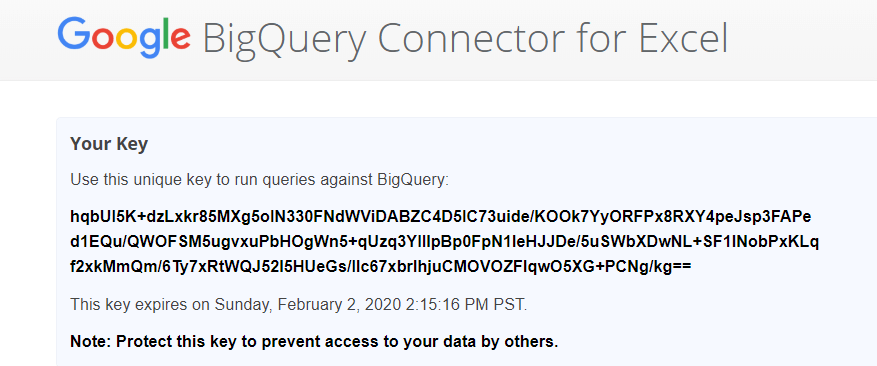This screenshot has height=366, width=877.
Task: Click the word BigQuery in the header
Action: (285, 40)
